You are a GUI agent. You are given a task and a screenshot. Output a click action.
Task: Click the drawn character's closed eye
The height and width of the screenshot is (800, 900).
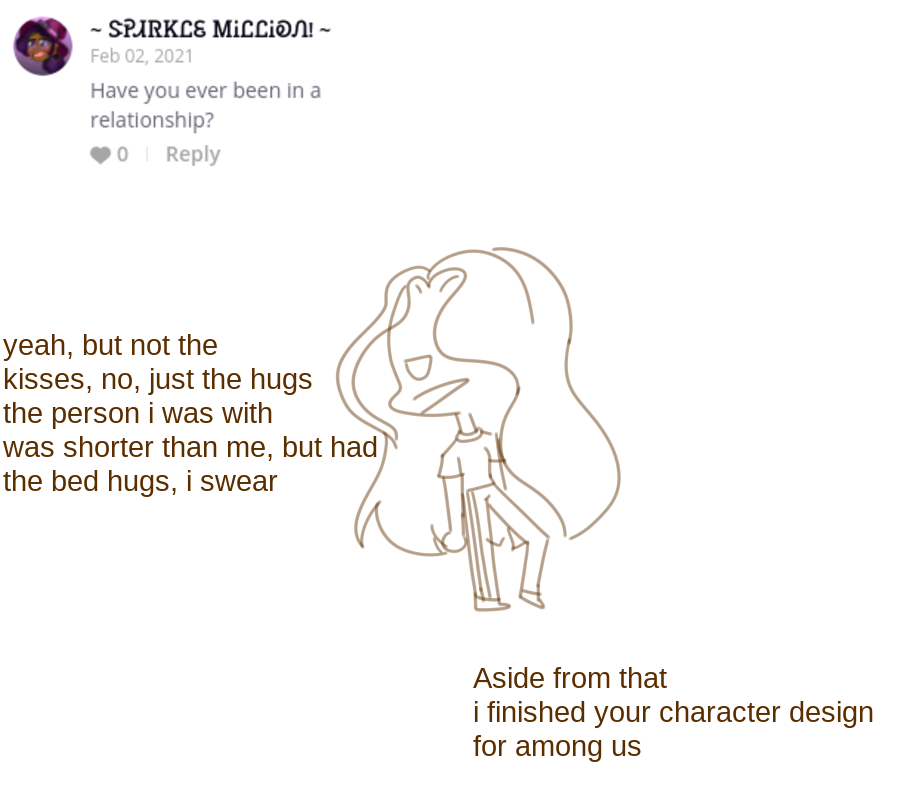[x=417, y=368]
